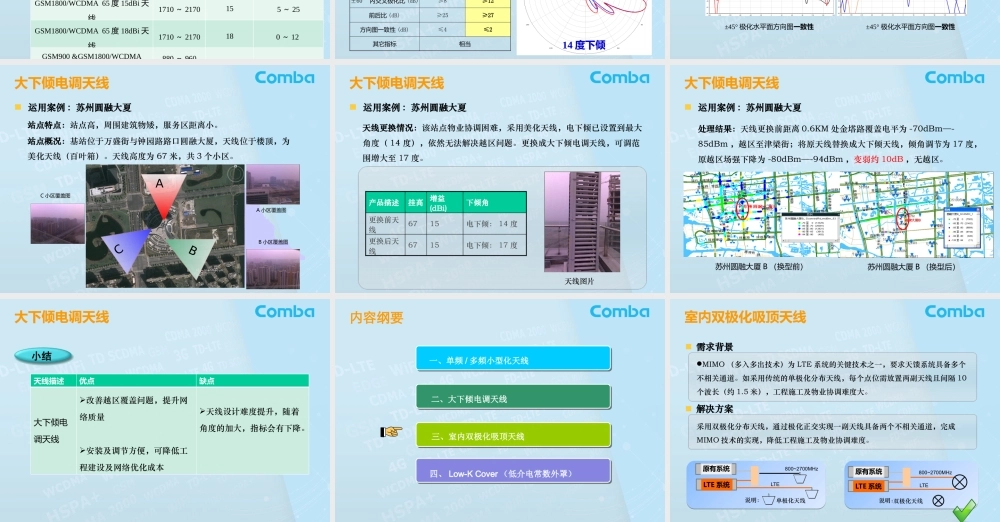1000x522 pixels.
Task: Click the 室内双极化吸顶天线 slide title
Action: coord(745,317)
